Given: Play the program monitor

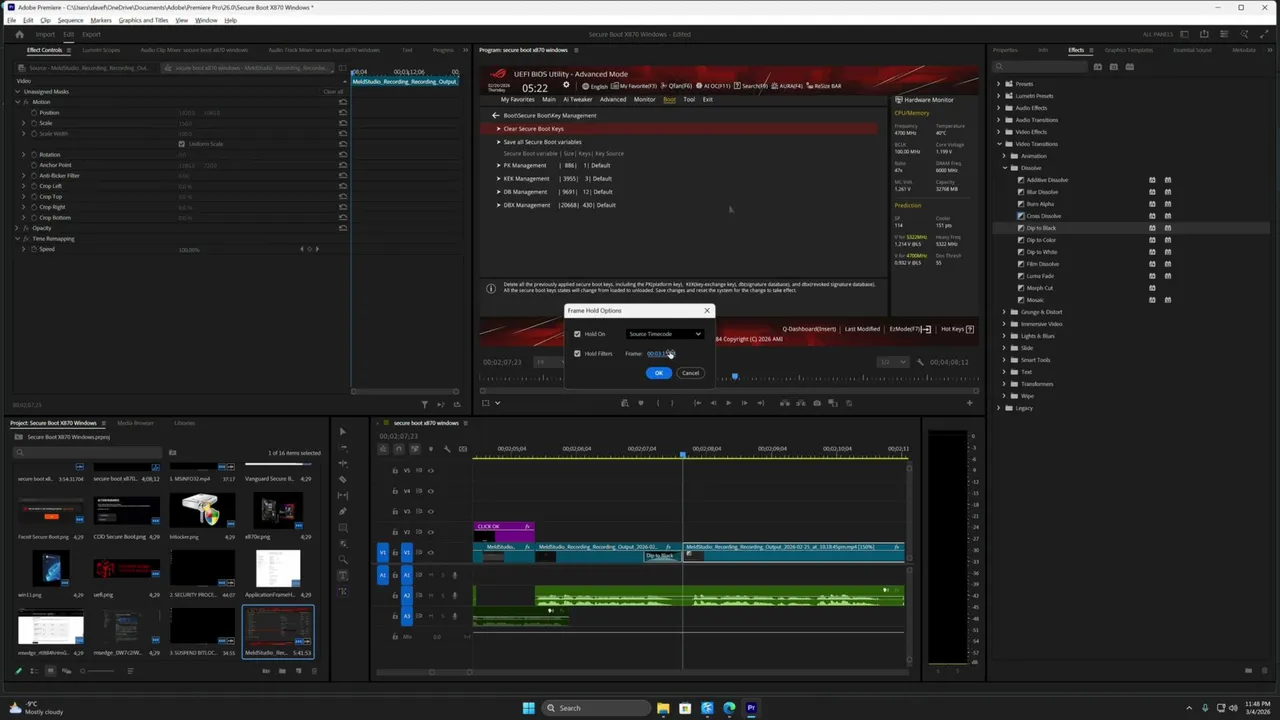Looking at the screenshot, I should tap(728, 403).
